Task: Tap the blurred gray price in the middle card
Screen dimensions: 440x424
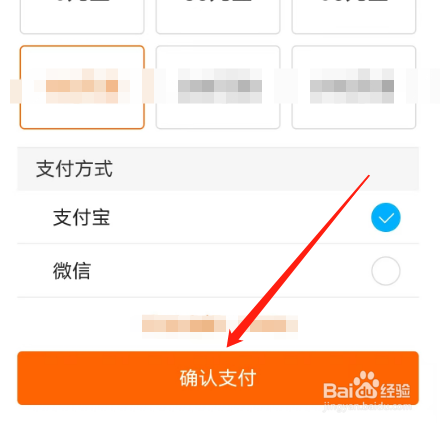Action: pos(220,86)
